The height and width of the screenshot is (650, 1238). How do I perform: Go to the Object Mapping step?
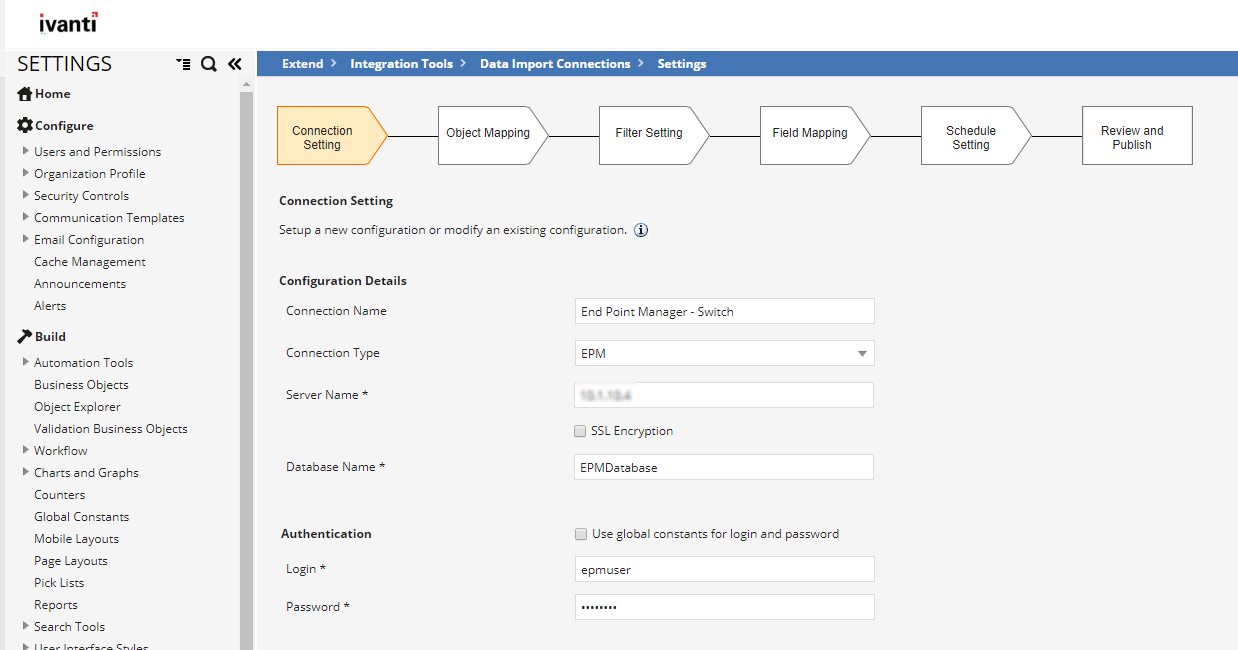tap(488, 134)
